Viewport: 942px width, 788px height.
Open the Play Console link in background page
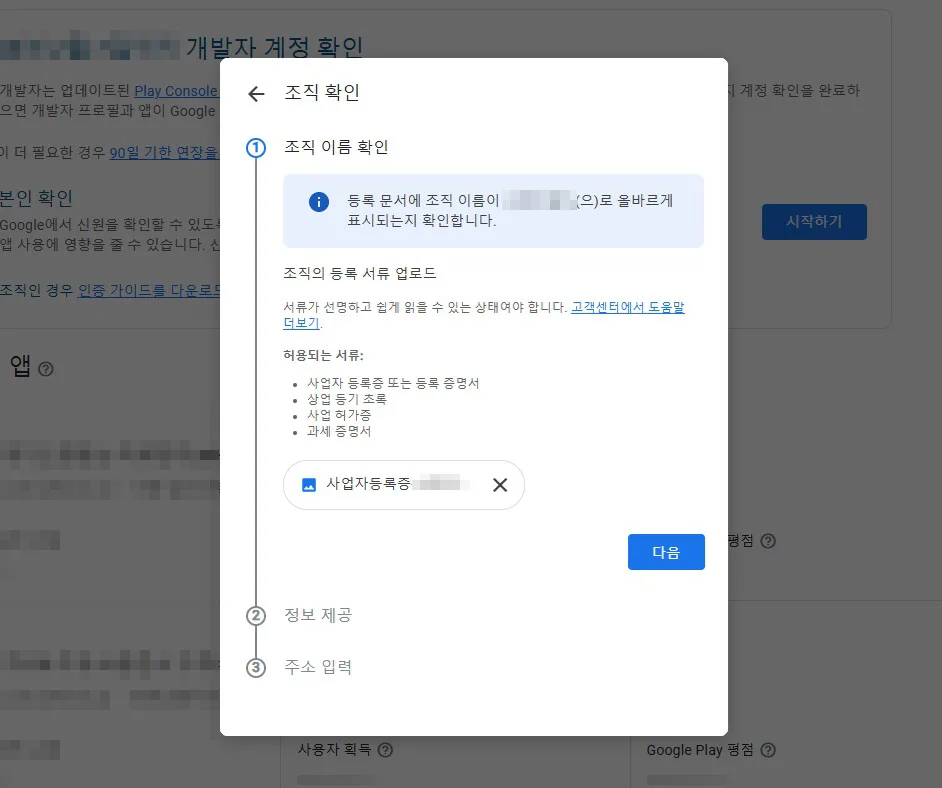(176, 91)
